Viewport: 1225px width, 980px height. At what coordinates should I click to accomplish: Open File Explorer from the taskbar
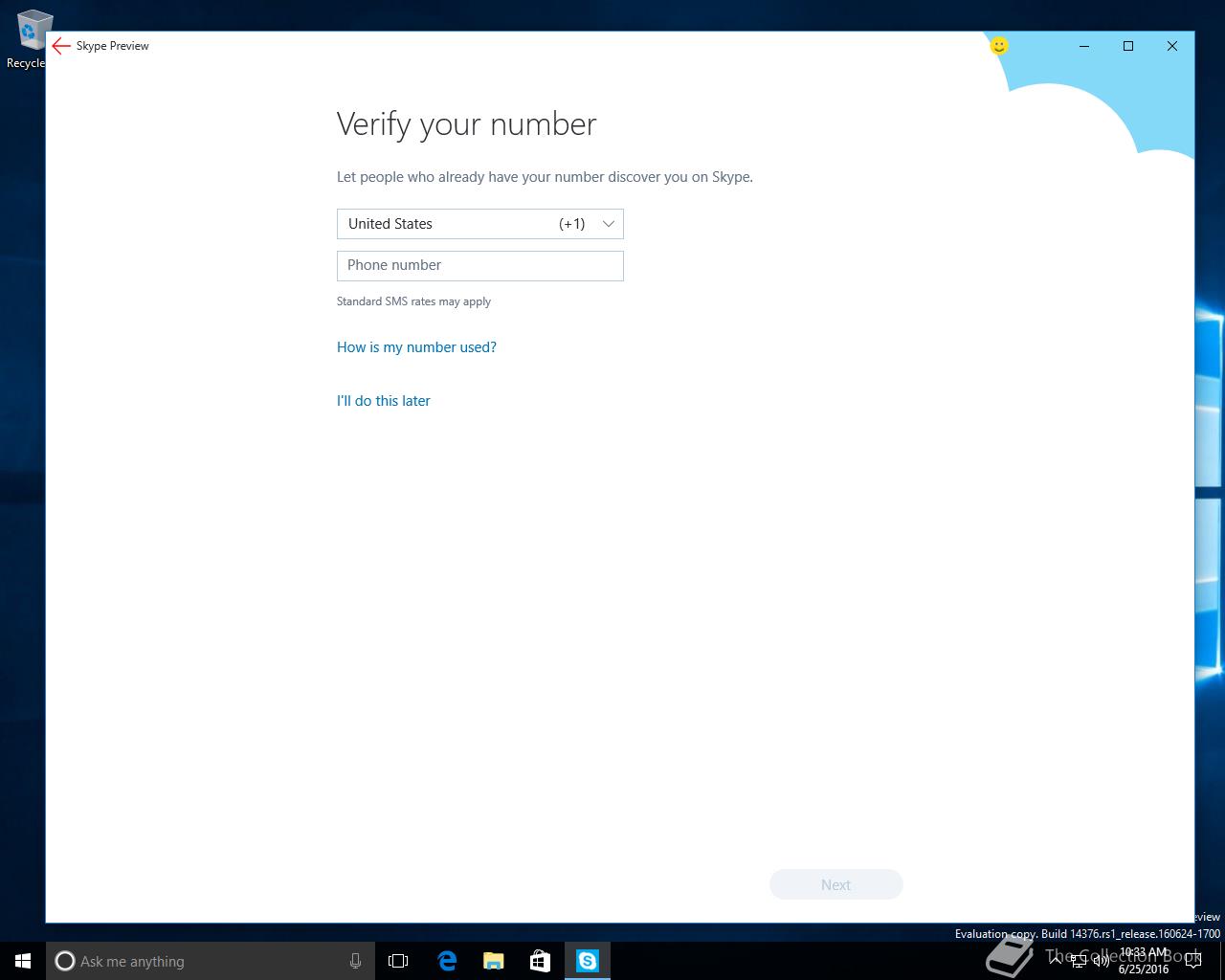click(494, 961)
